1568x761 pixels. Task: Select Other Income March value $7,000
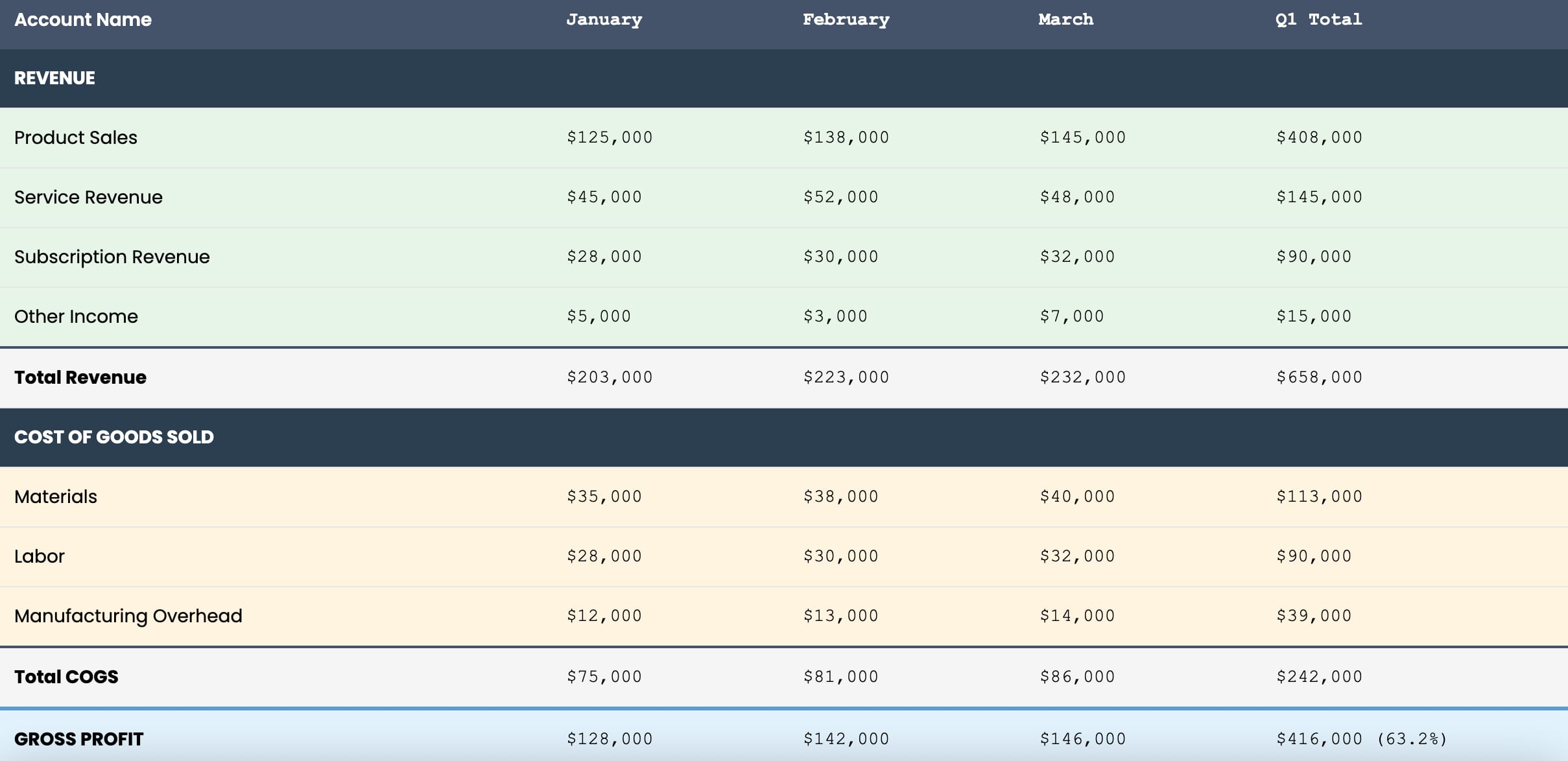pos(1071,316)
